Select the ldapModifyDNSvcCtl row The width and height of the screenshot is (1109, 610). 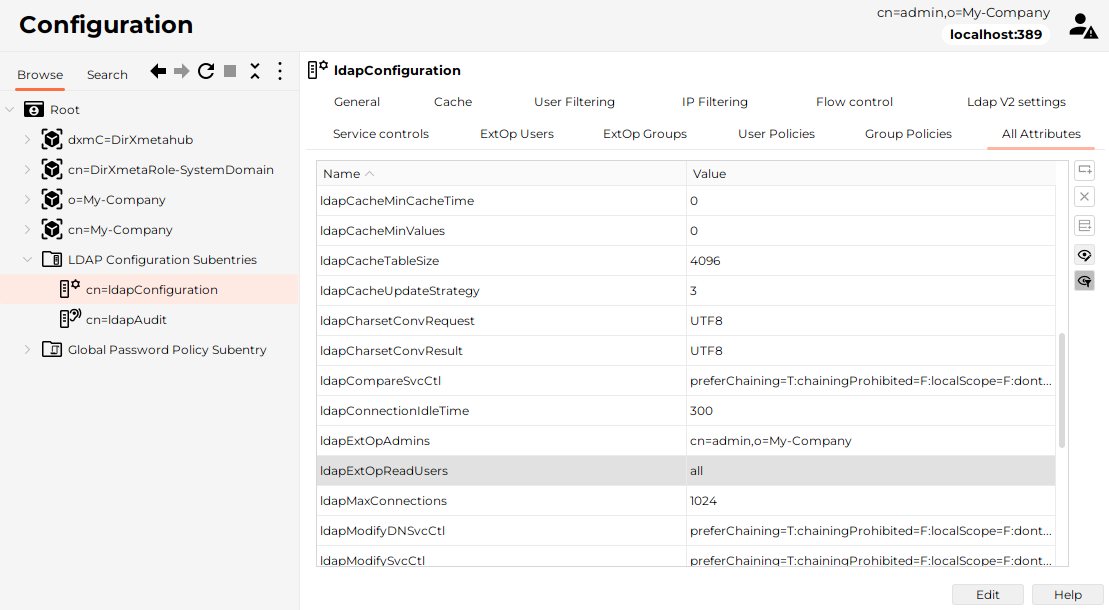[686, 531]
